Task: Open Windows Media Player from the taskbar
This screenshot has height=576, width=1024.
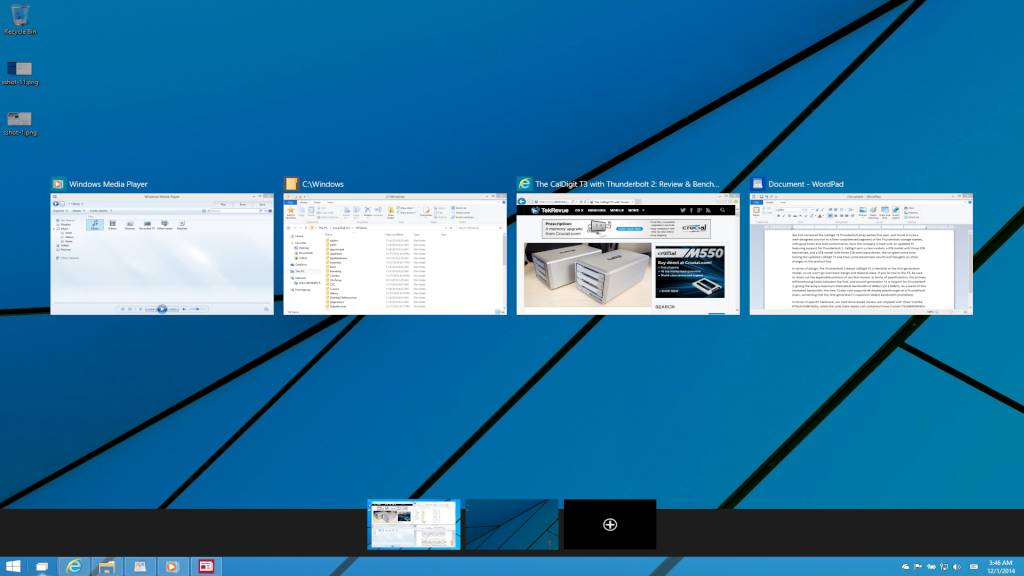Action: point(171,566)
